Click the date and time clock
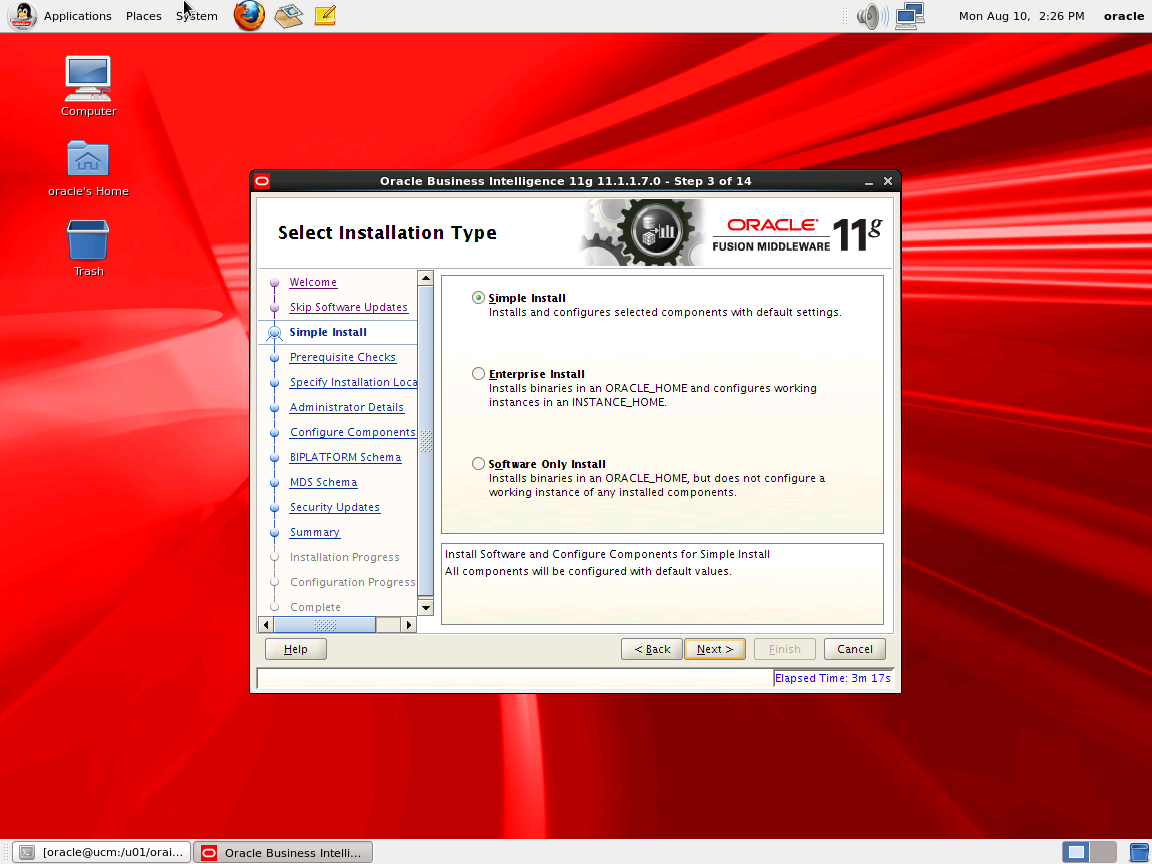 coord(1021,15)
